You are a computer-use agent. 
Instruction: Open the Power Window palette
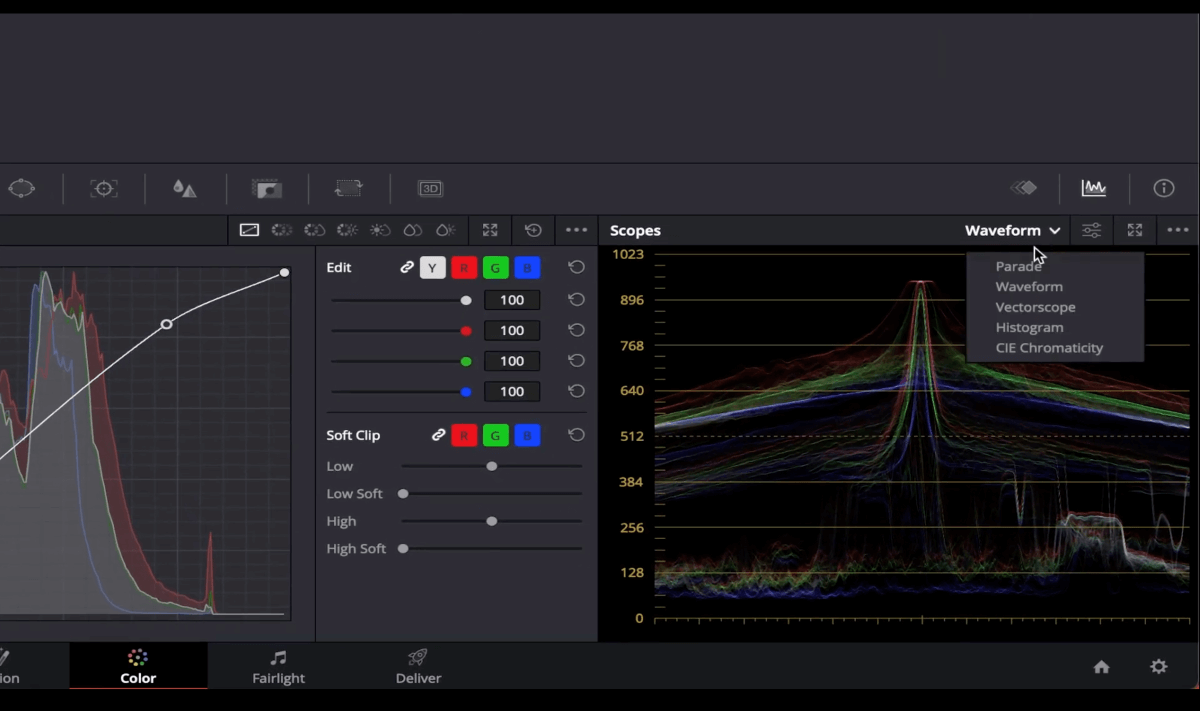(22, 188)
